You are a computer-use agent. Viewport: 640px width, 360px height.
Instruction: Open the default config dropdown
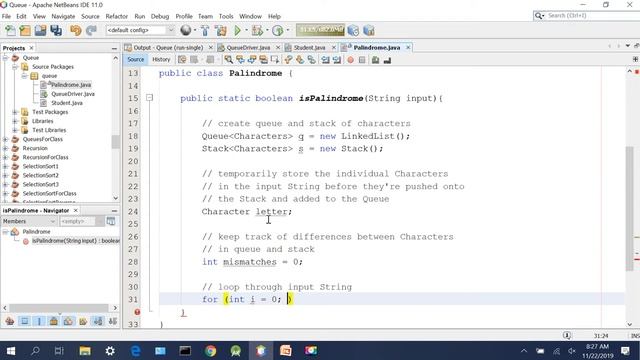click(x=140, y=30)
